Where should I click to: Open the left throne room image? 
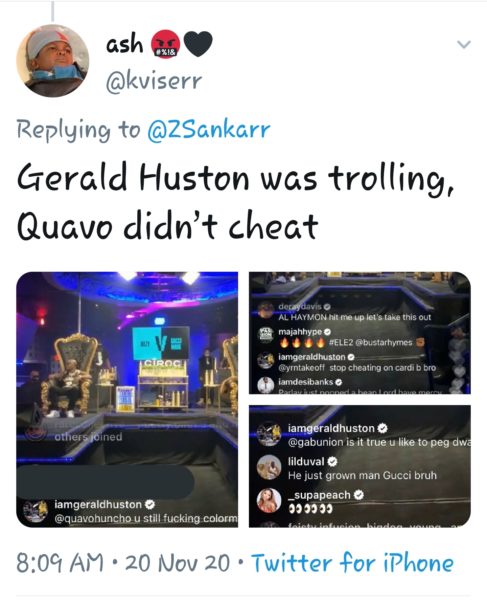pyautogui.click(x=127, y=399)
